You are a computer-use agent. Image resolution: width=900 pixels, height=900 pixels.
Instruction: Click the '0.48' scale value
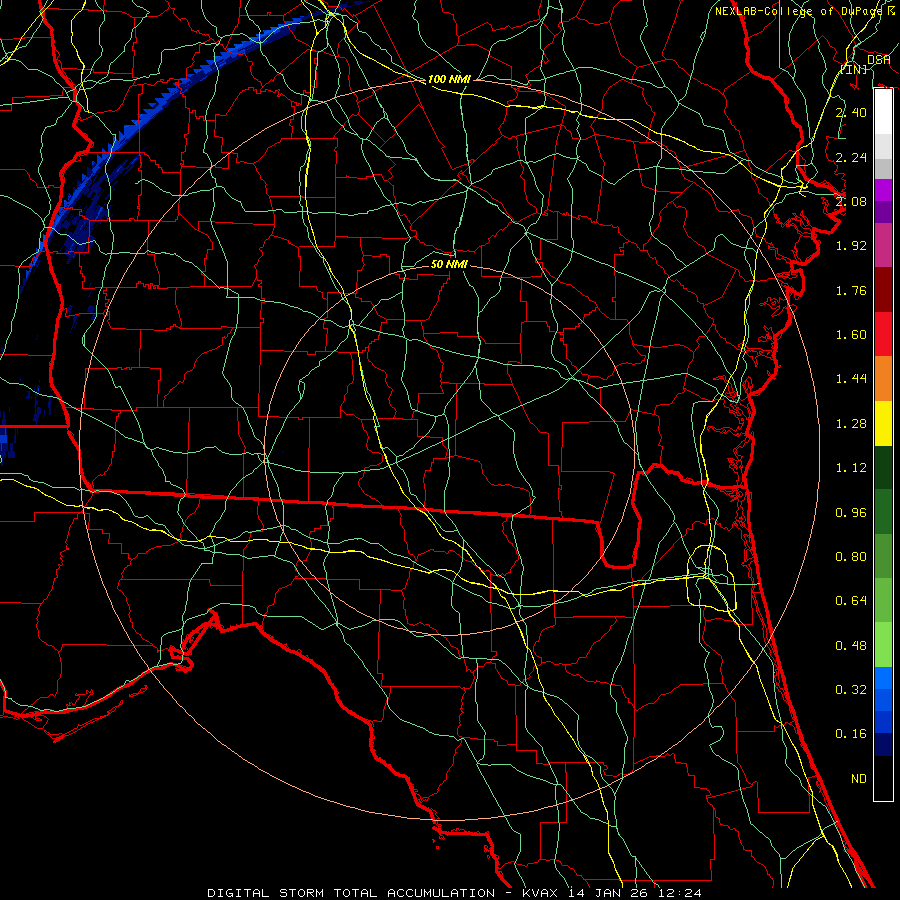click(x=851, y=646)
